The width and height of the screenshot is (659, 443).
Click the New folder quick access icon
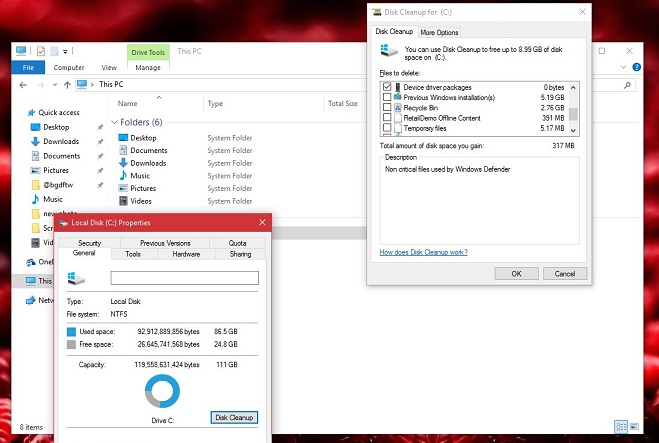54,51
